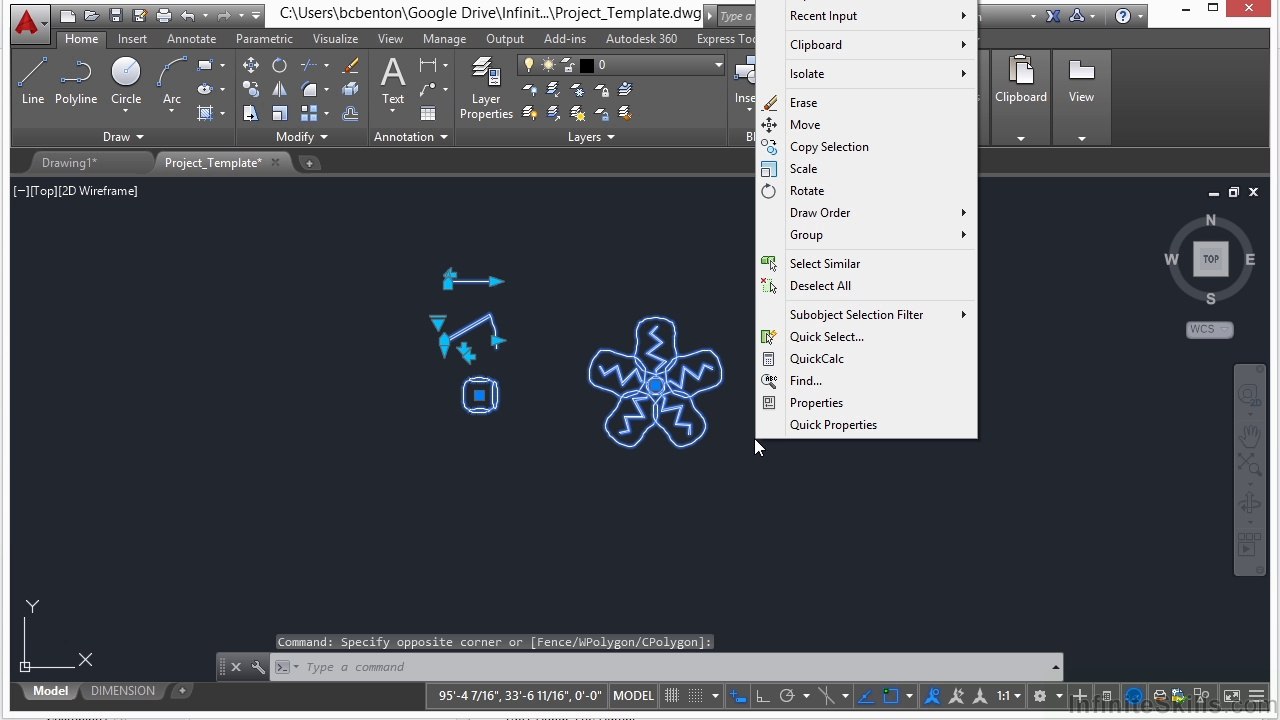Image resolution: width=1280 pixels, height=720 pixels.
Task: Click the Help question mark icon
Action: 1123,16
